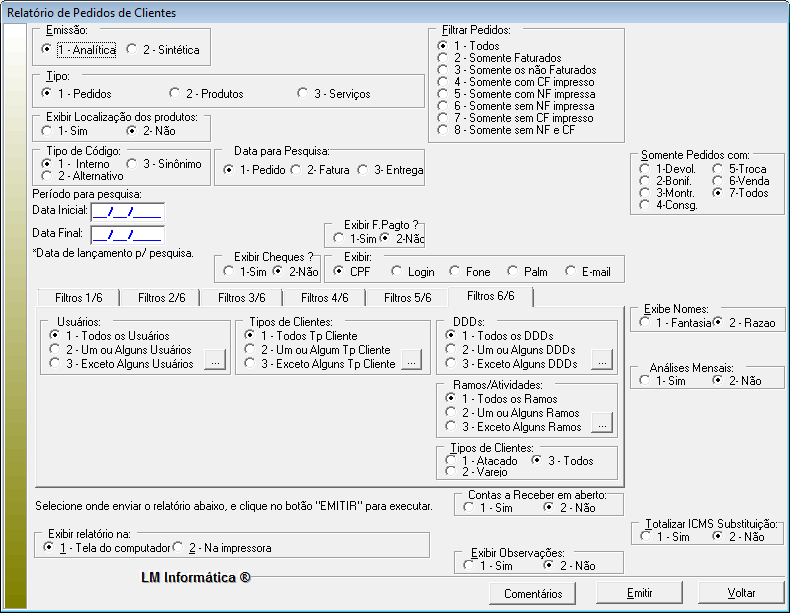Enable '1-Sim' for Exibir Cheques
790x613 pixels.
[229, 271]
